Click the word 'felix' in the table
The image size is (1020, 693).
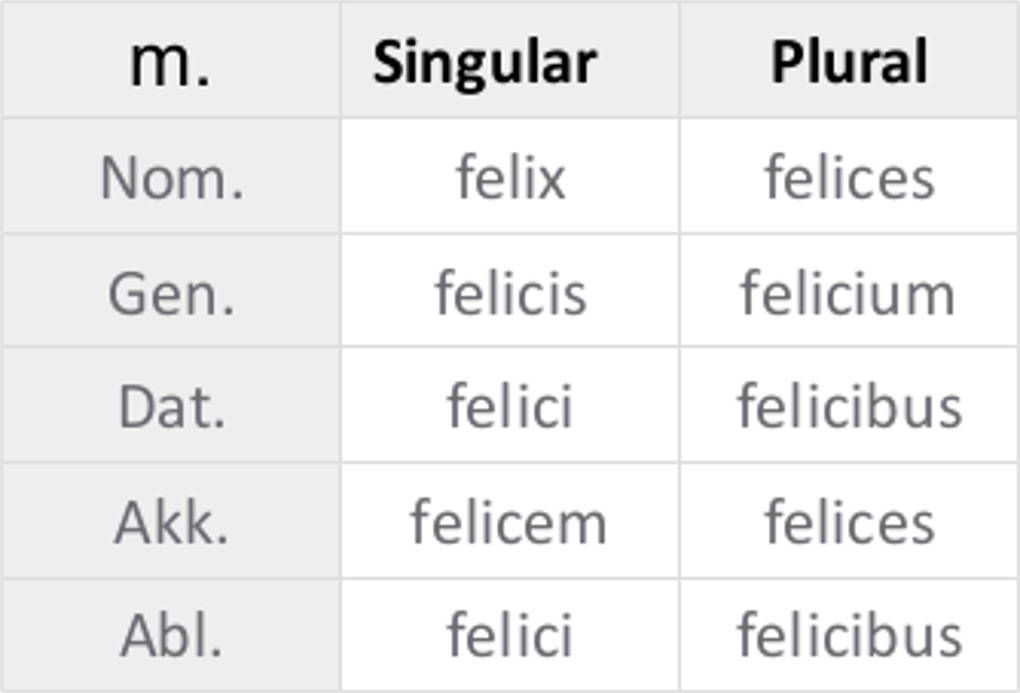point(510,178)
